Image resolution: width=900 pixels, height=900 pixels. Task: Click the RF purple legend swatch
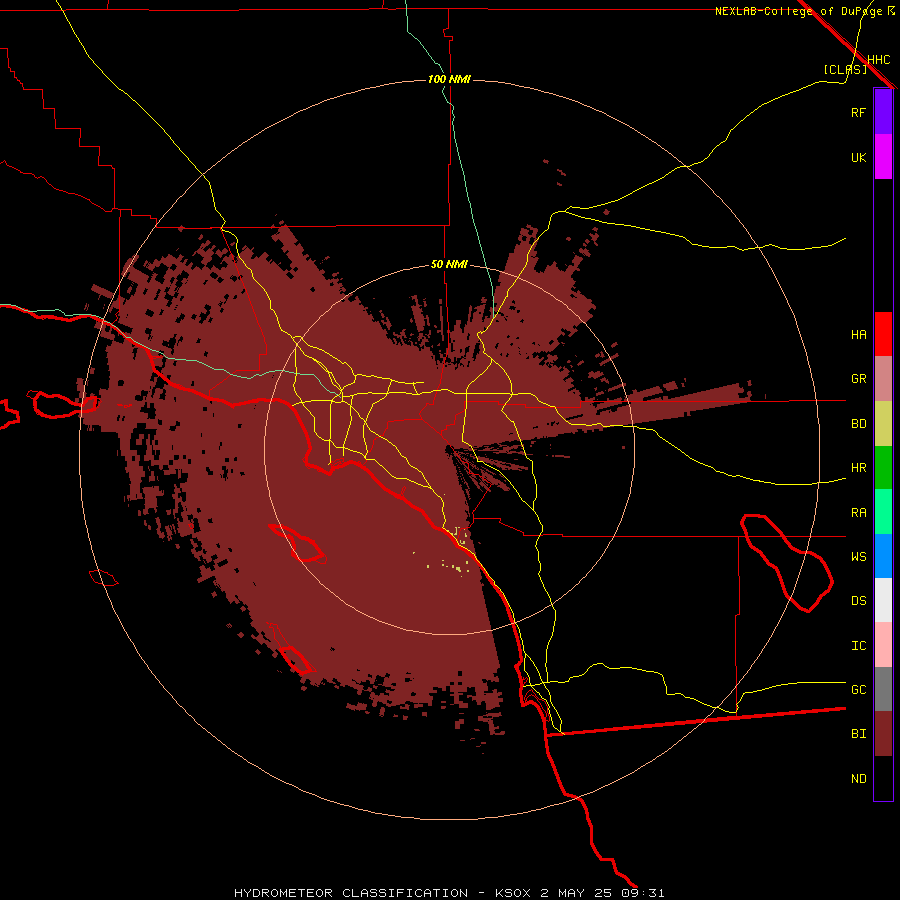(x=883, y=112)
